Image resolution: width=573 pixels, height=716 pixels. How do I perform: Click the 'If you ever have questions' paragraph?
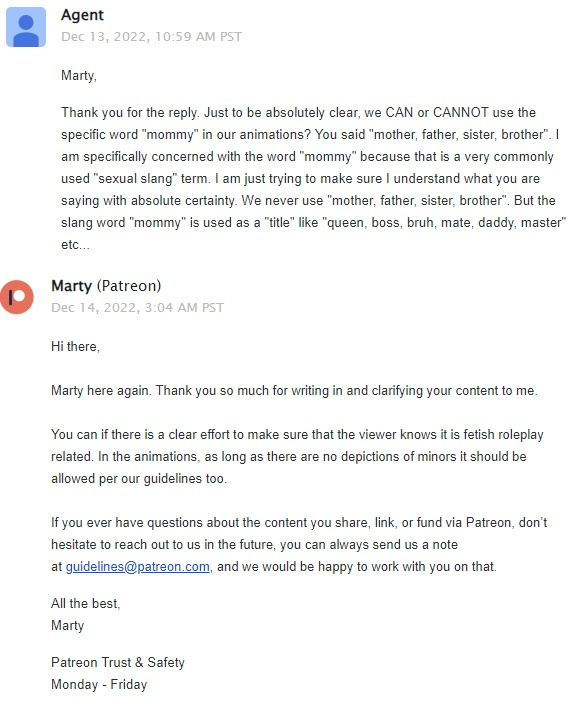(x=299, y=544)
